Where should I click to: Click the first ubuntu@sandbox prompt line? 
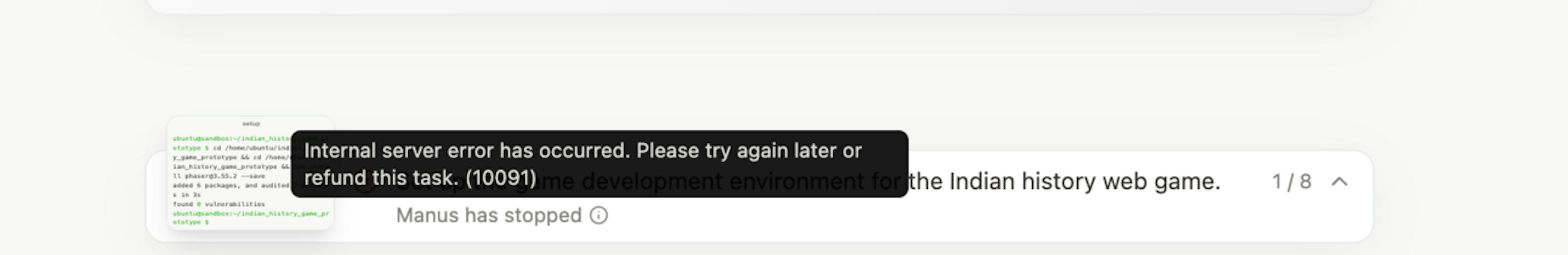coord(232,139)
